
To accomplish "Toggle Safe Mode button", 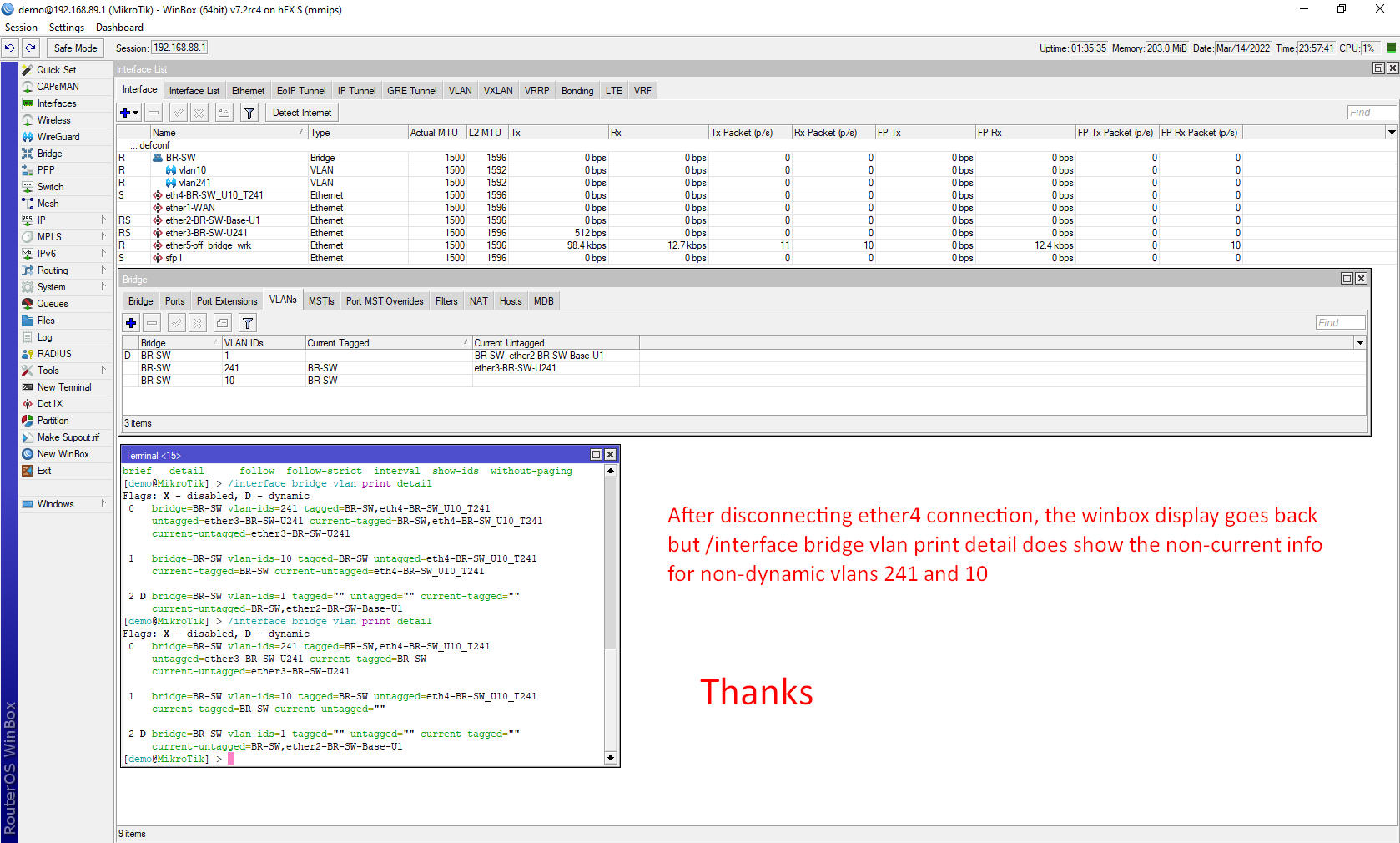I will coord(75,48).
